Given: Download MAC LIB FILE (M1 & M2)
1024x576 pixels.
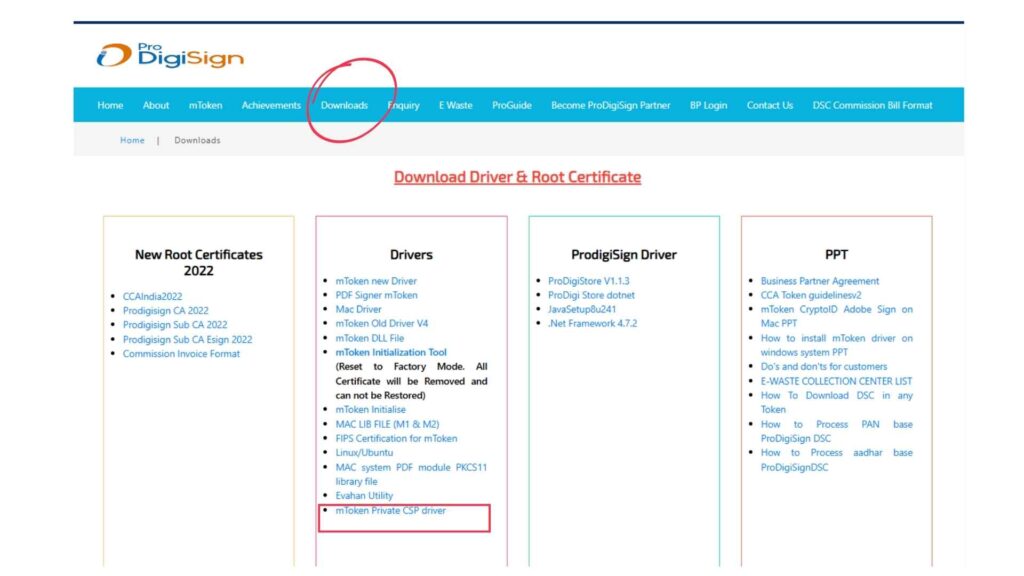Looking at the screenshot, I should 387,424.
